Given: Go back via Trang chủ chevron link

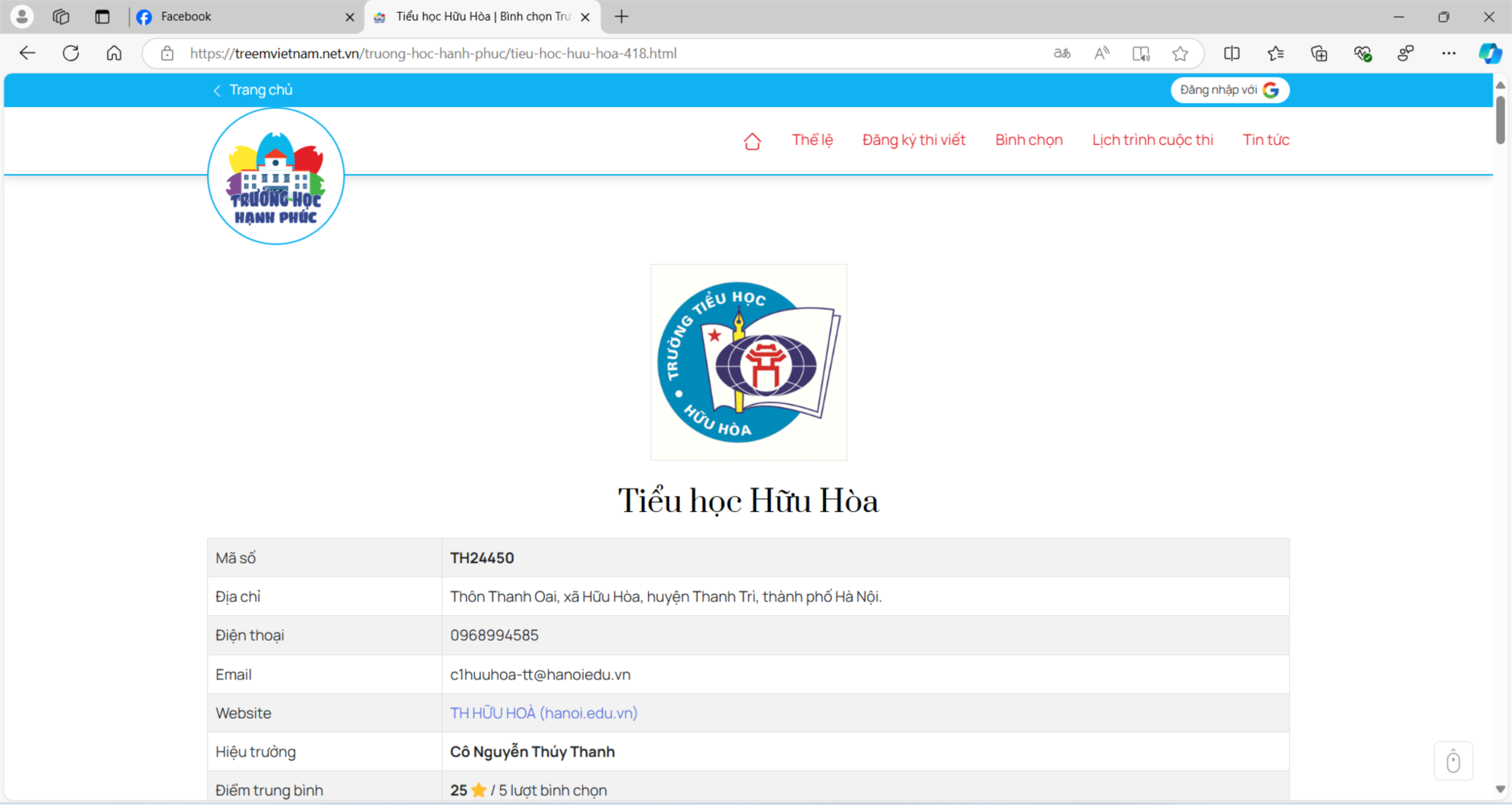Looking at the screenshot, I should [x=252, y=90].
